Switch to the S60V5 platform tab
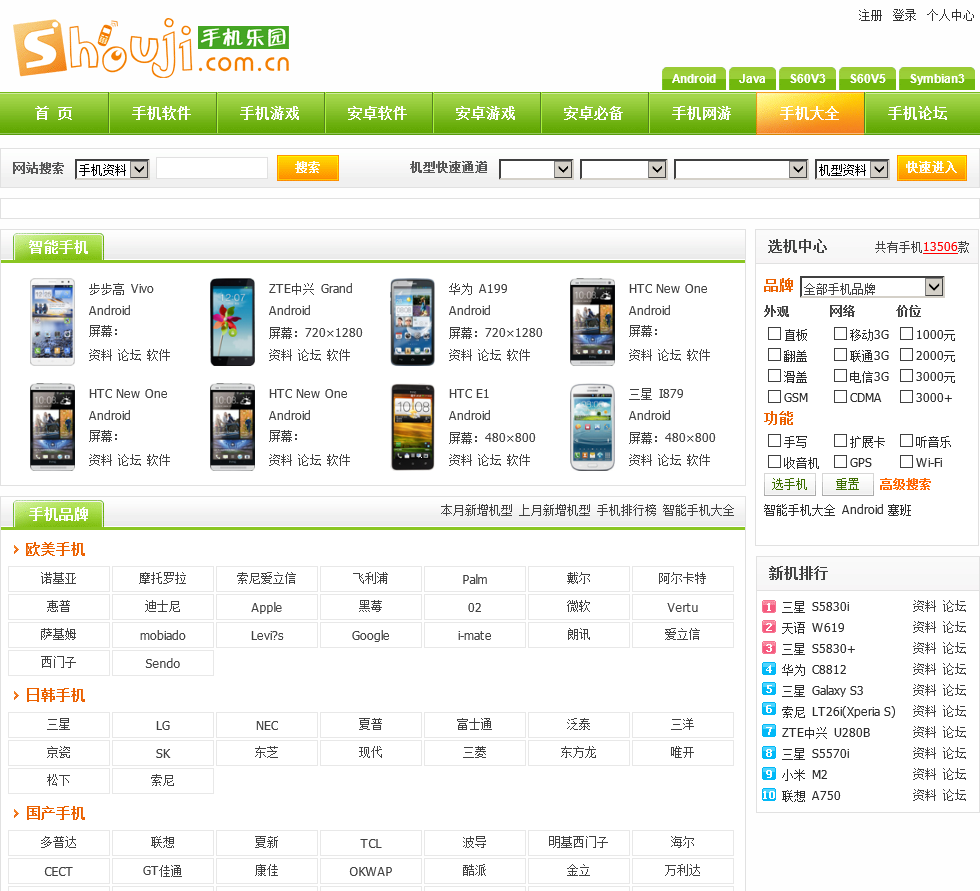 (x=868, y=79)
